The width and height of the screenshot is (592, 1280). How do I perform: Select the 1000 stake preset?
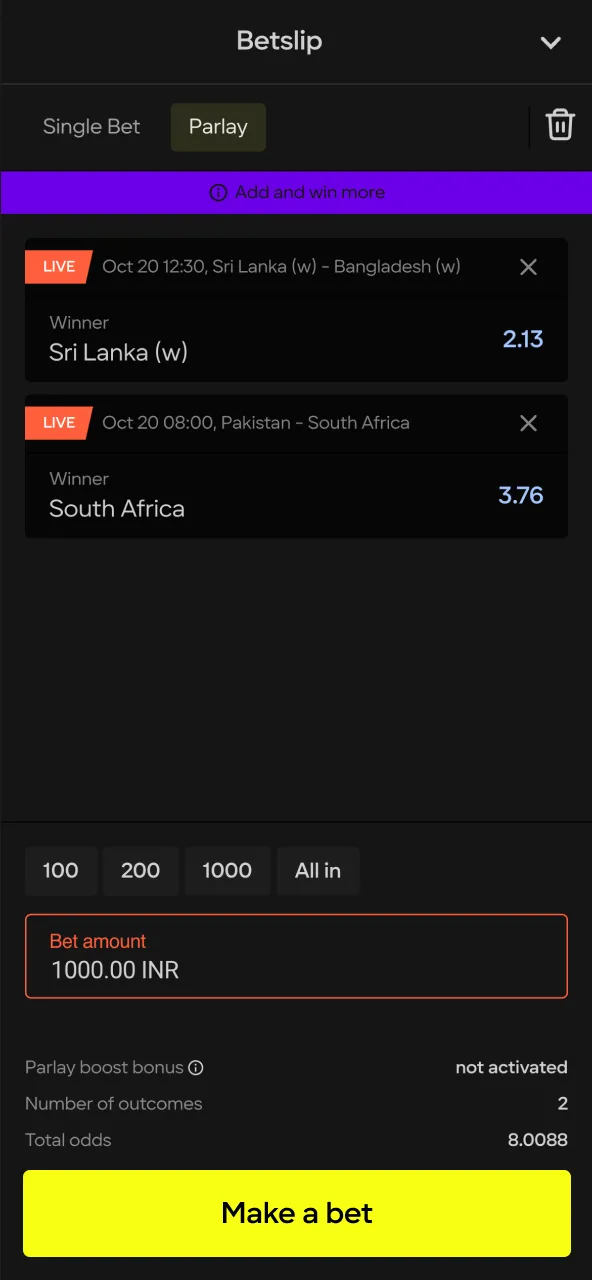click(227, 871)
